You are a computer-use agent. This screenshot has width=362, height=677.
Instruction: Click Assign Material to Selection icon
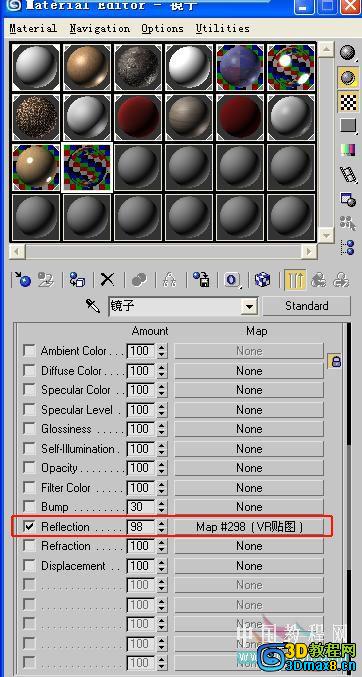click(x=78, y=280)
